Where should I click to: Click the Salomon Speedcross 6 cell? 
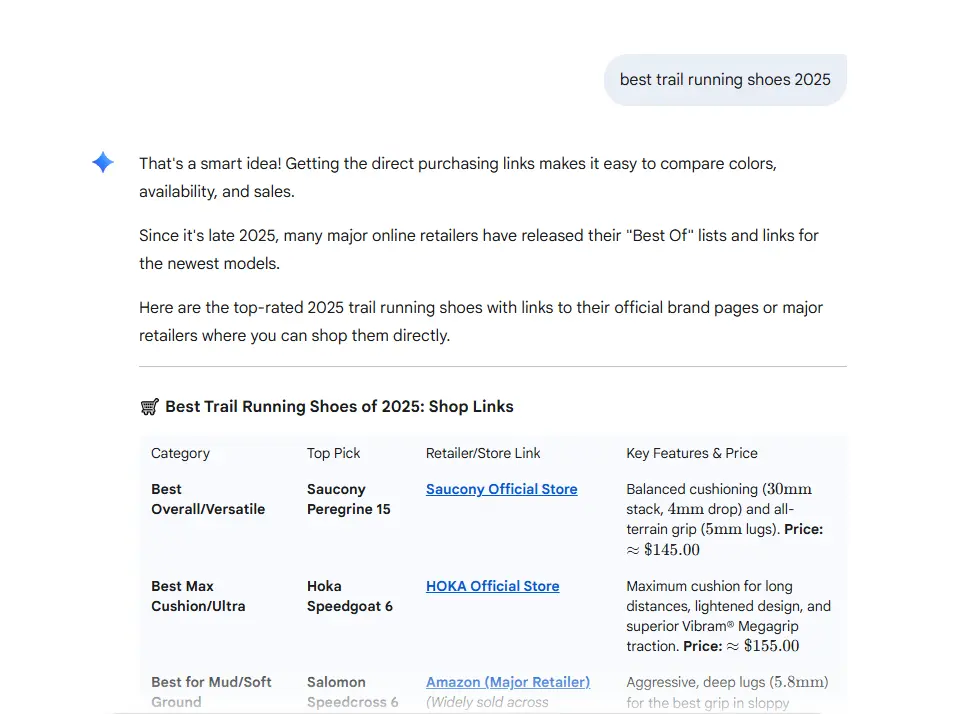tap(352, 691)
